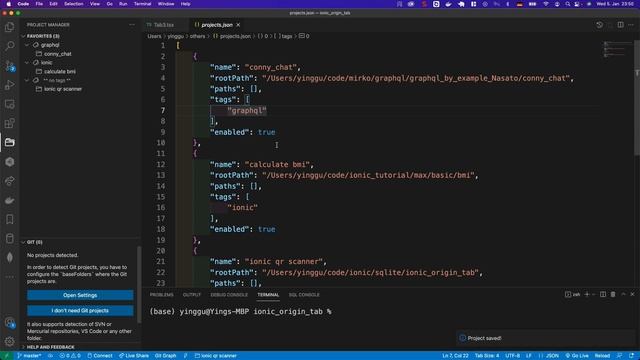Open Git Graph from status bar
640x360 pixels.
pyautogui.click(x=165, y=356)
